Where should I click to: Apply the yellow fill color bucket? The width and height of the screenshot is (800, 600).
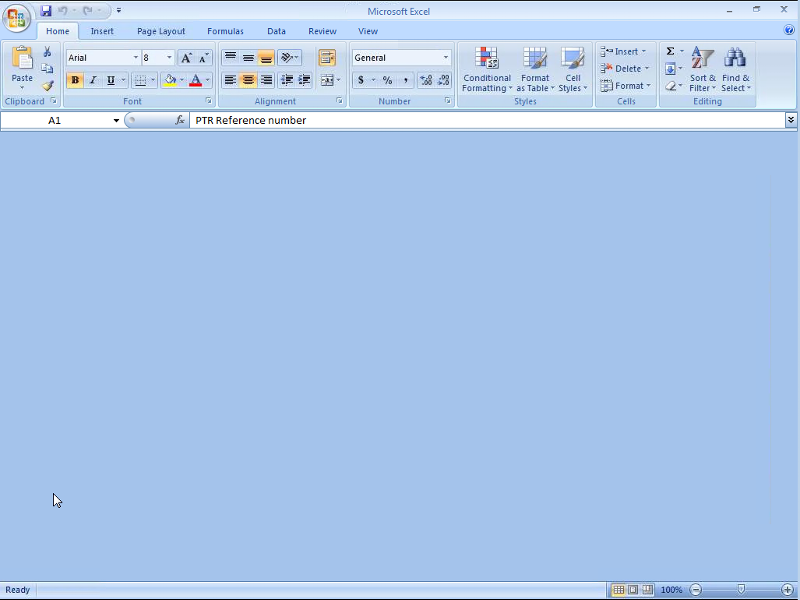(x=170, y=80)
